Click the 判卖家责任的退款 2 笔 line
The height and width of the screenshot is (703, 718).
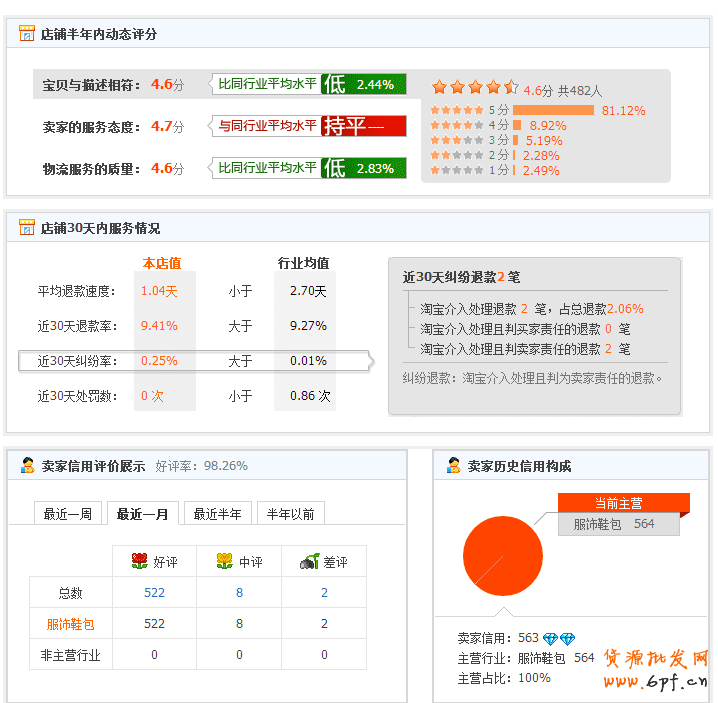click(525, 349)
